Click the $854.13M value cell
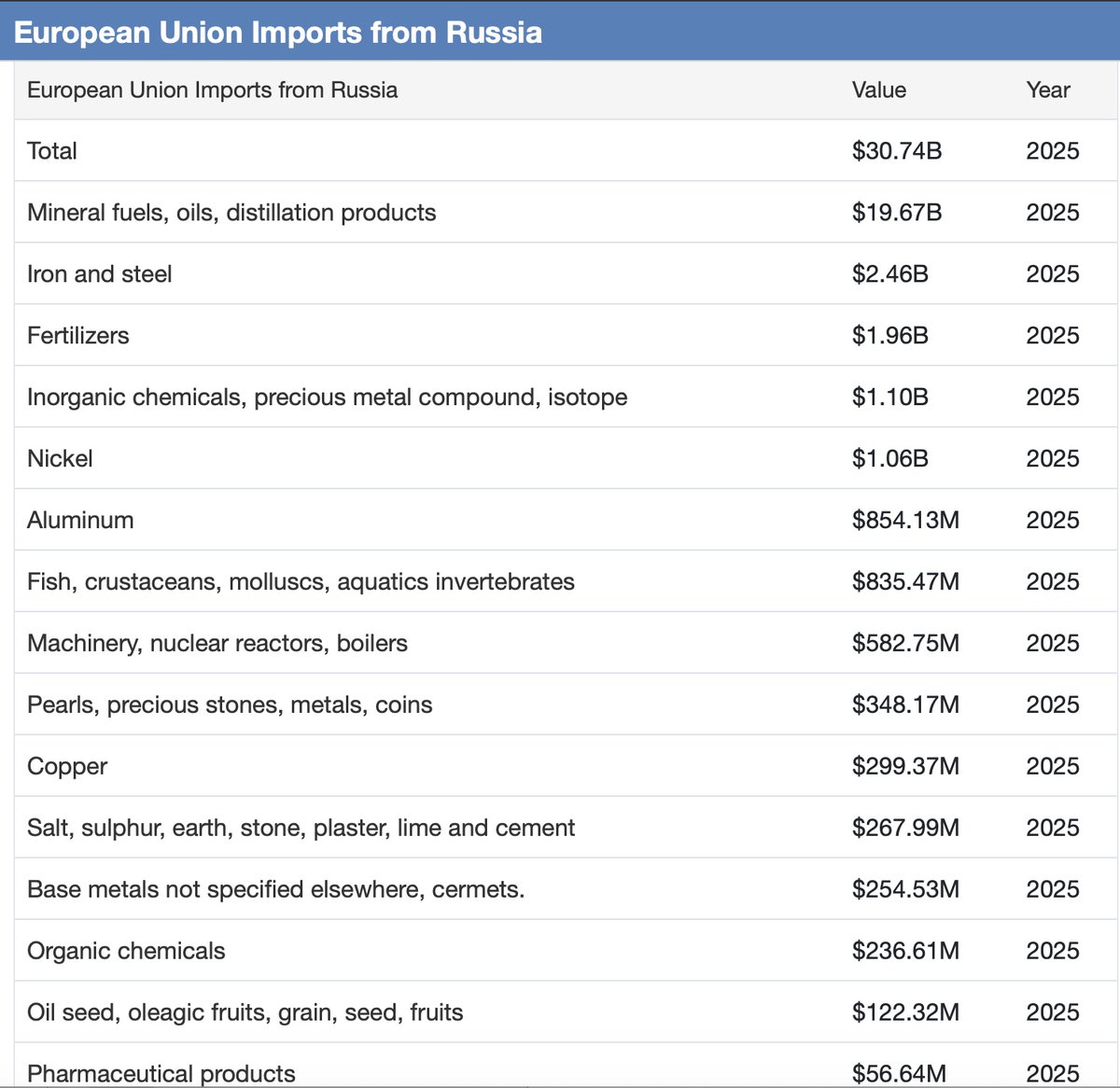Viewport: 1120px width, 1088px height. pyautogui.click(x=905, y=521)
